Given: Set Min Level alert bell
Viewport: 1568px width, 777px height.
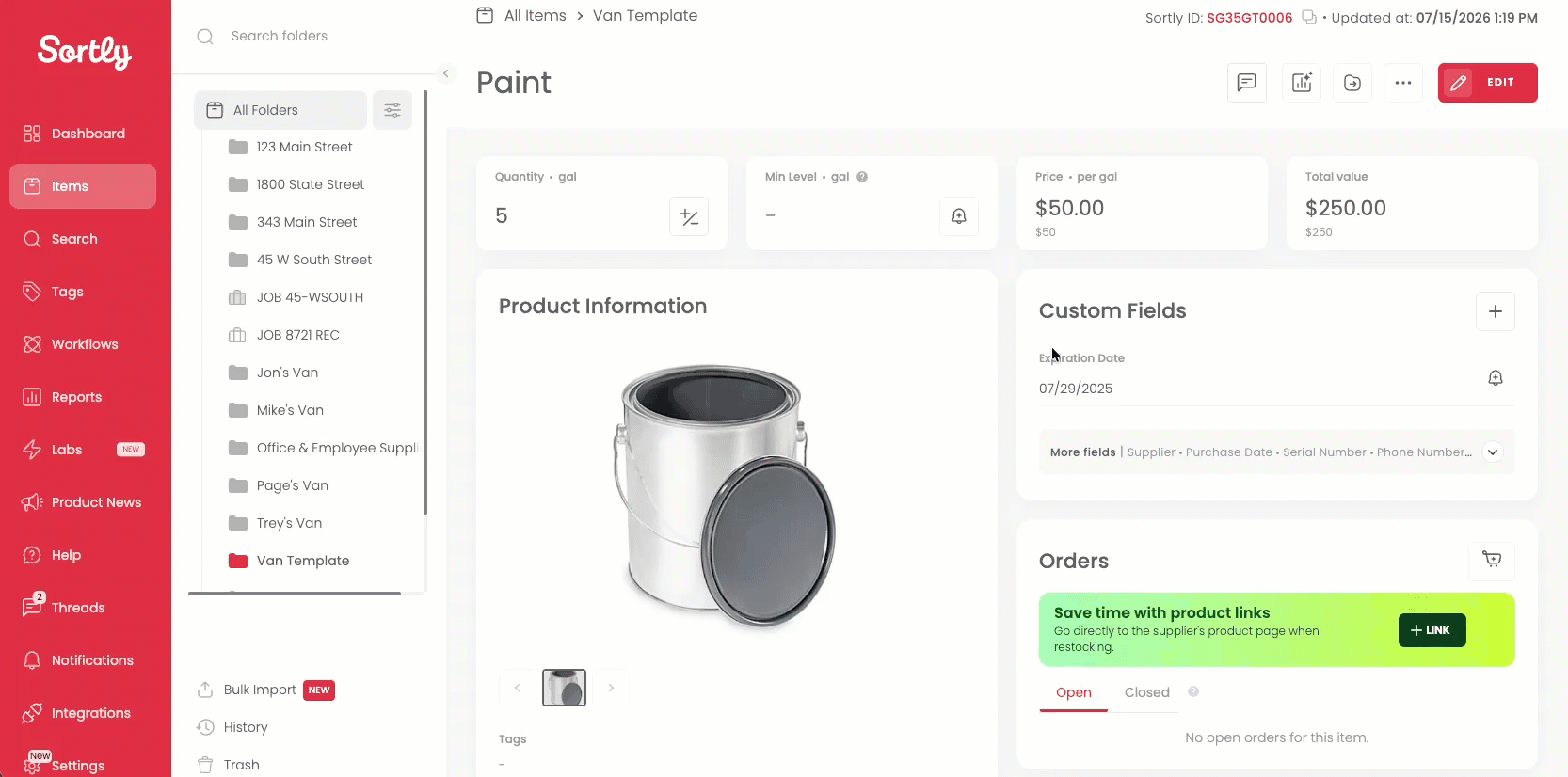Looking at the screenshot, I should click(959, 216).
